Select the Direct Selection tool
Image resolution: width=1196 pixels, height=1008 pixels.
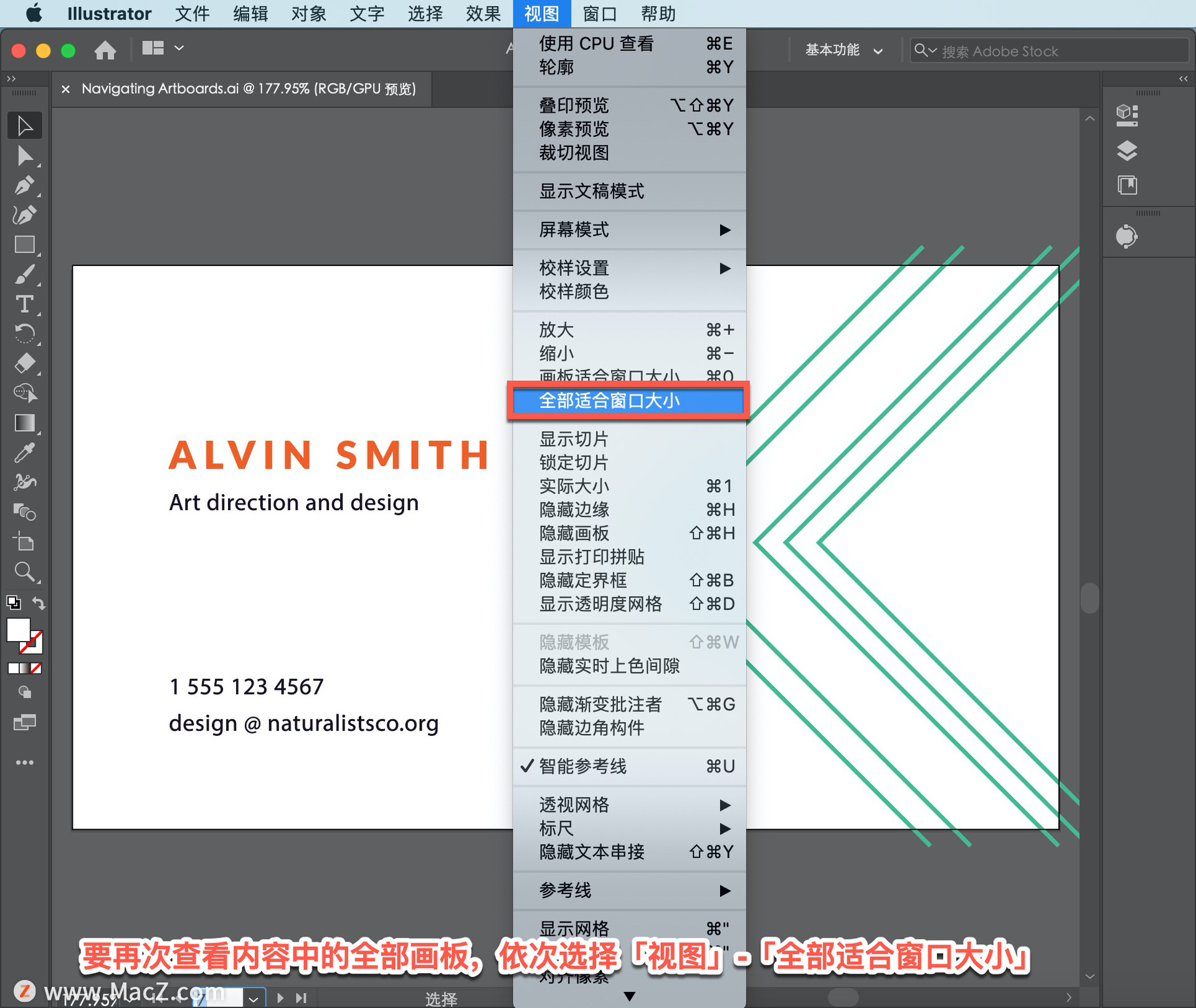[25, 156]
